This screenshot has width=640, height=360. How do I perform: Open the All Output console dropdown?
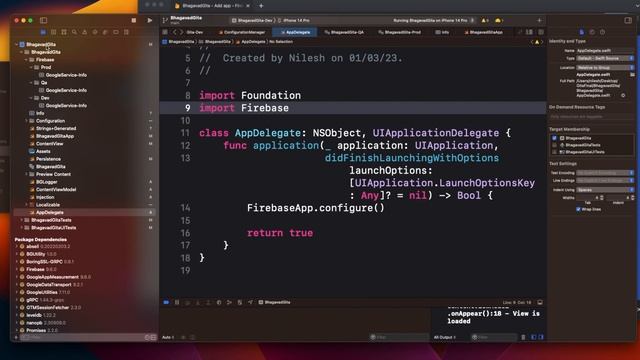tap(445, 337)
